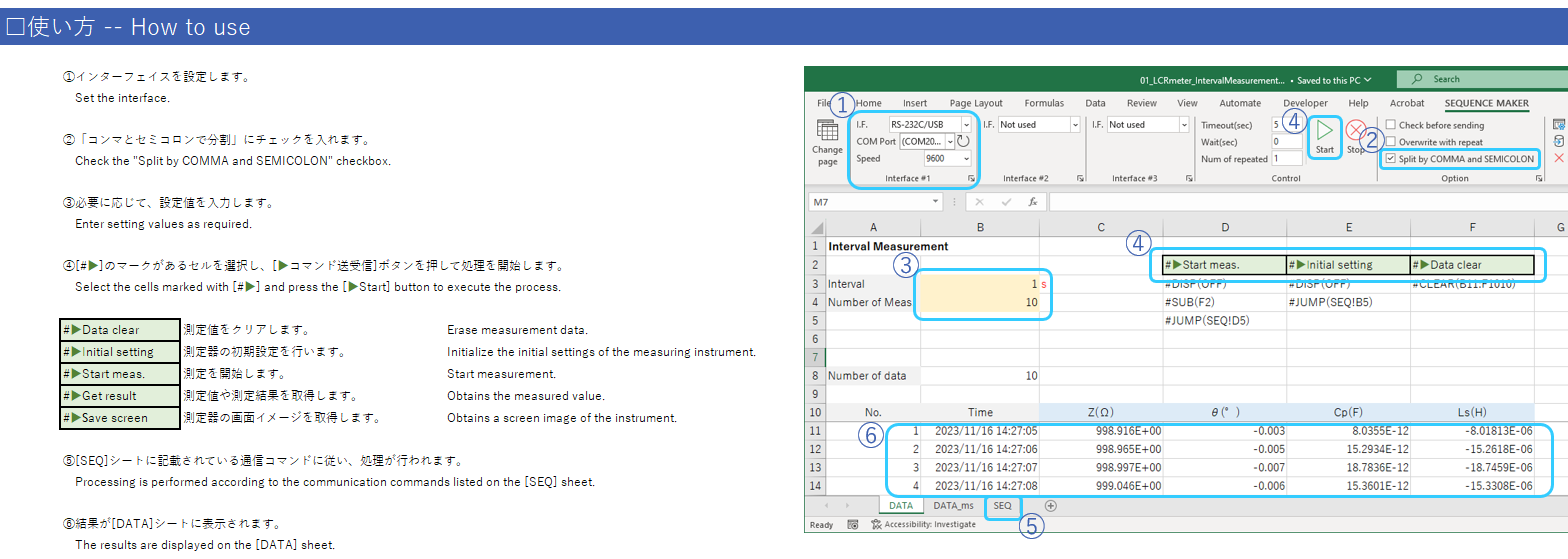Open Interface #3 Not used dropdown
1568x559 pixels.
1183,125
